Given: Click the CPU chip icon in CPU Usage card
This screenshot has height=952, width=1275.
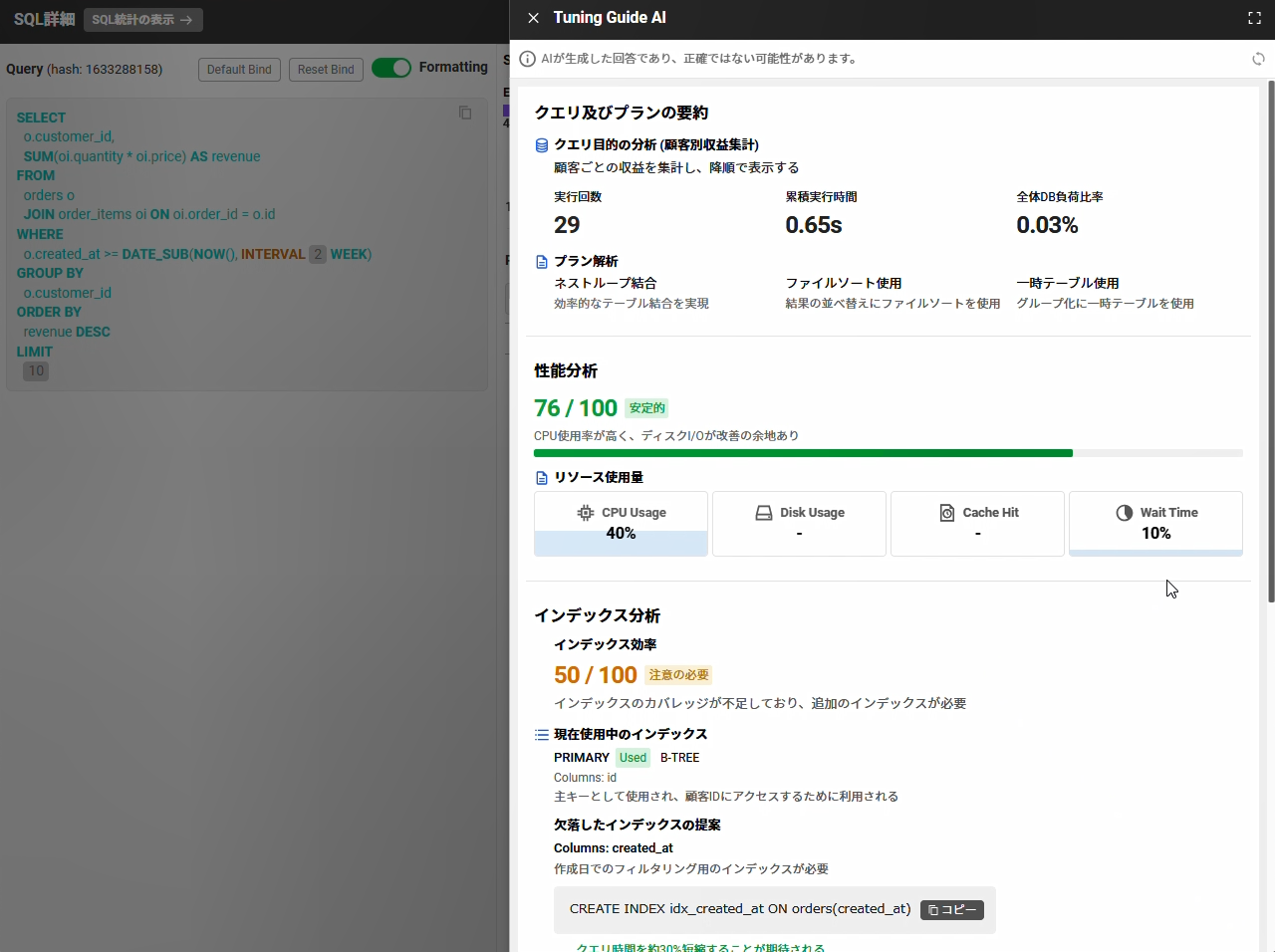Looking at the screenshot, I should pyautogui.click(x=586, y=513).
